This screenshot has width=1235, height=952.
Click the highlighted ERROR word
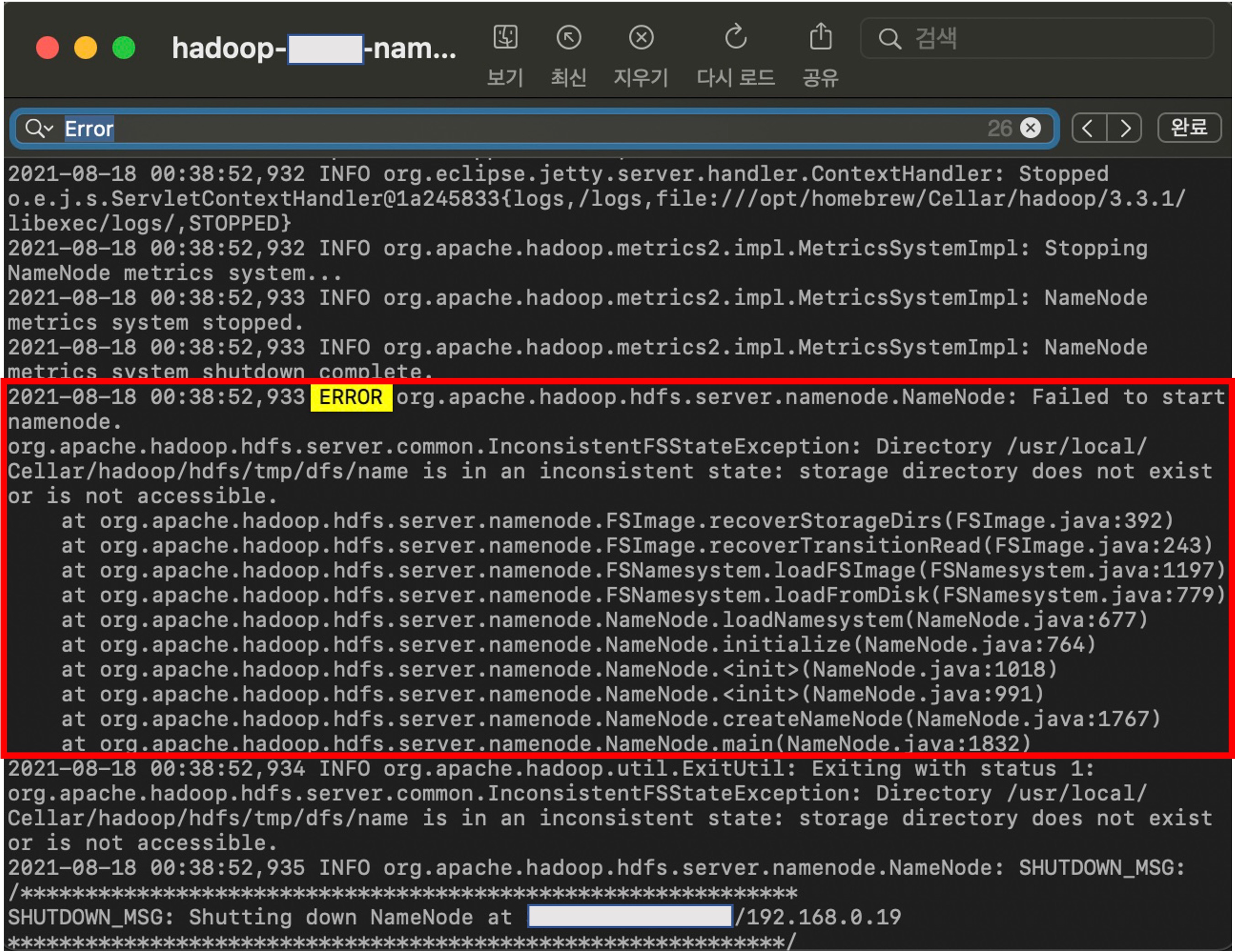pyautogui.click(x=351, y=397)
